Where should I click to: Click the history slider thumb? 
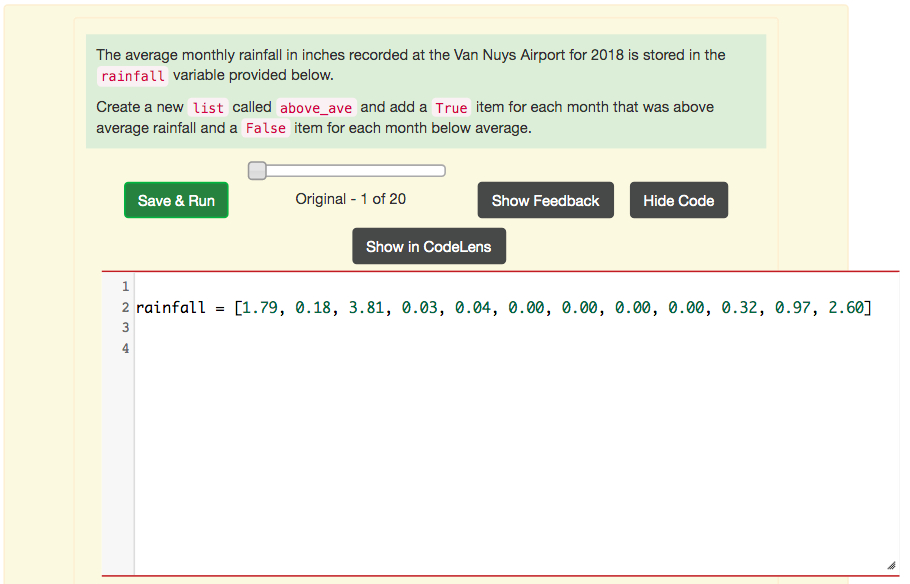pyautogui.click(x=258, y=170)
